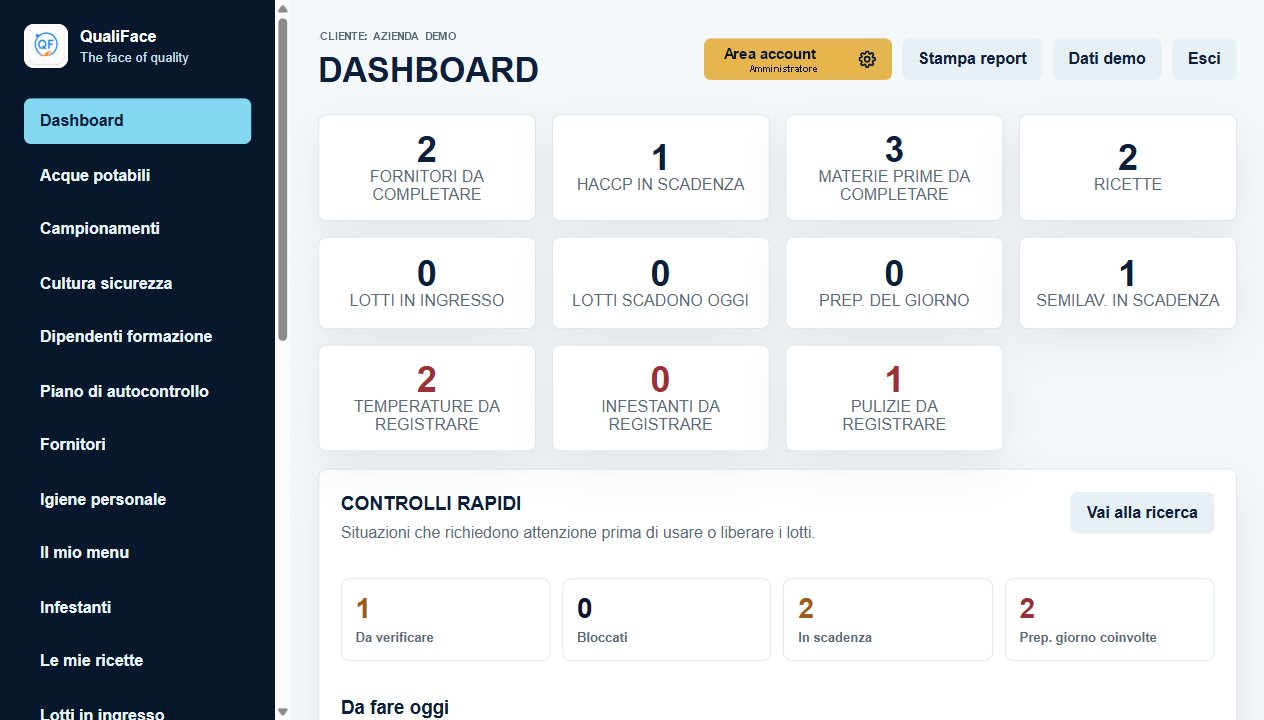Click the Stampa report button
Viewport: 1264px width, 720px height.
pos(972,59)
